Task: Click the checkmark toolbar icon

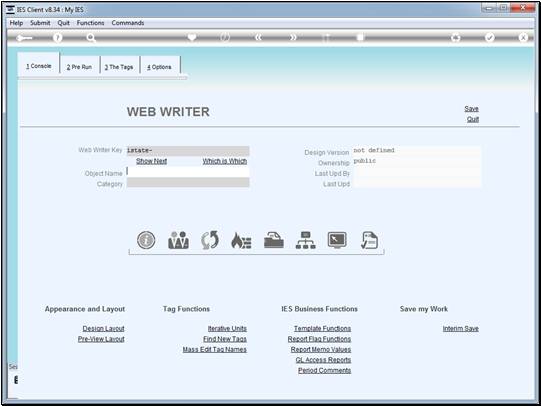Action: point(490,37)
